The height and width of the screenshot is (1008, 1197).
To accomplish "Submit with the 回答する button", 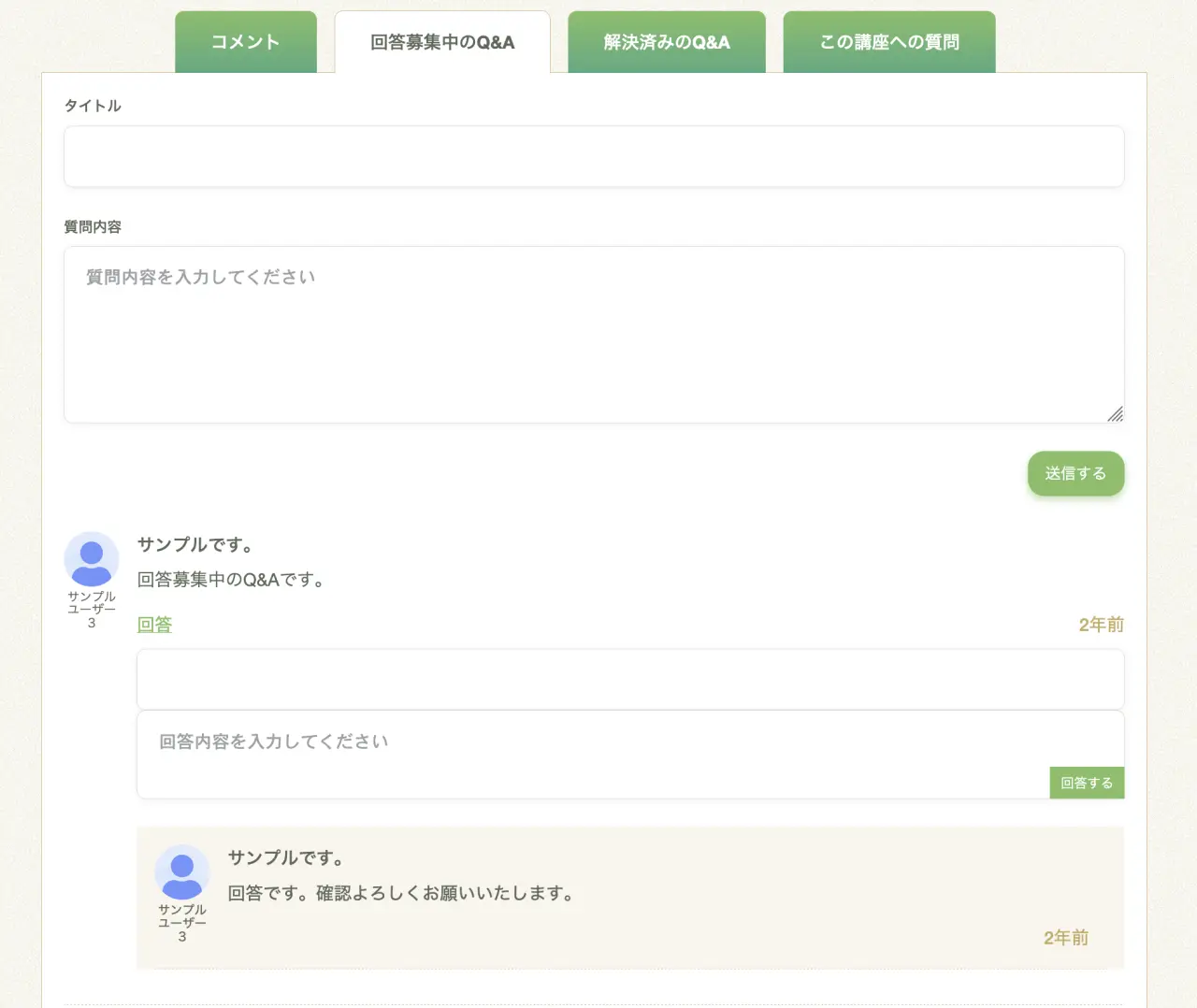I will coord(1087,783).
